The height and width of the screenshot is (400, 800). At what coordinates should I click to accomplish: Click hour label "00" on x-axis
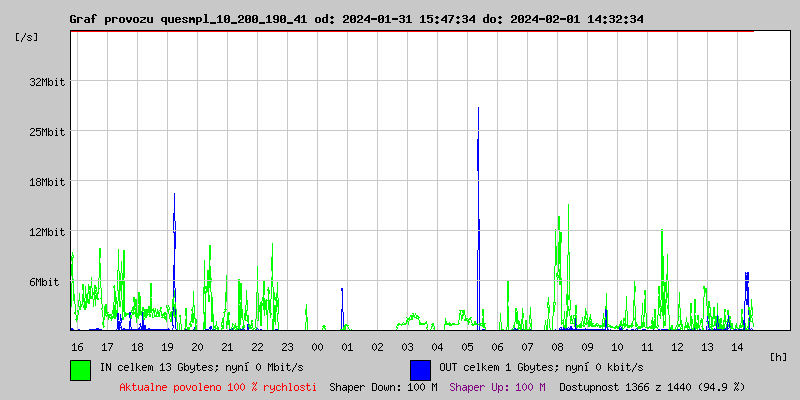point(317,347)
